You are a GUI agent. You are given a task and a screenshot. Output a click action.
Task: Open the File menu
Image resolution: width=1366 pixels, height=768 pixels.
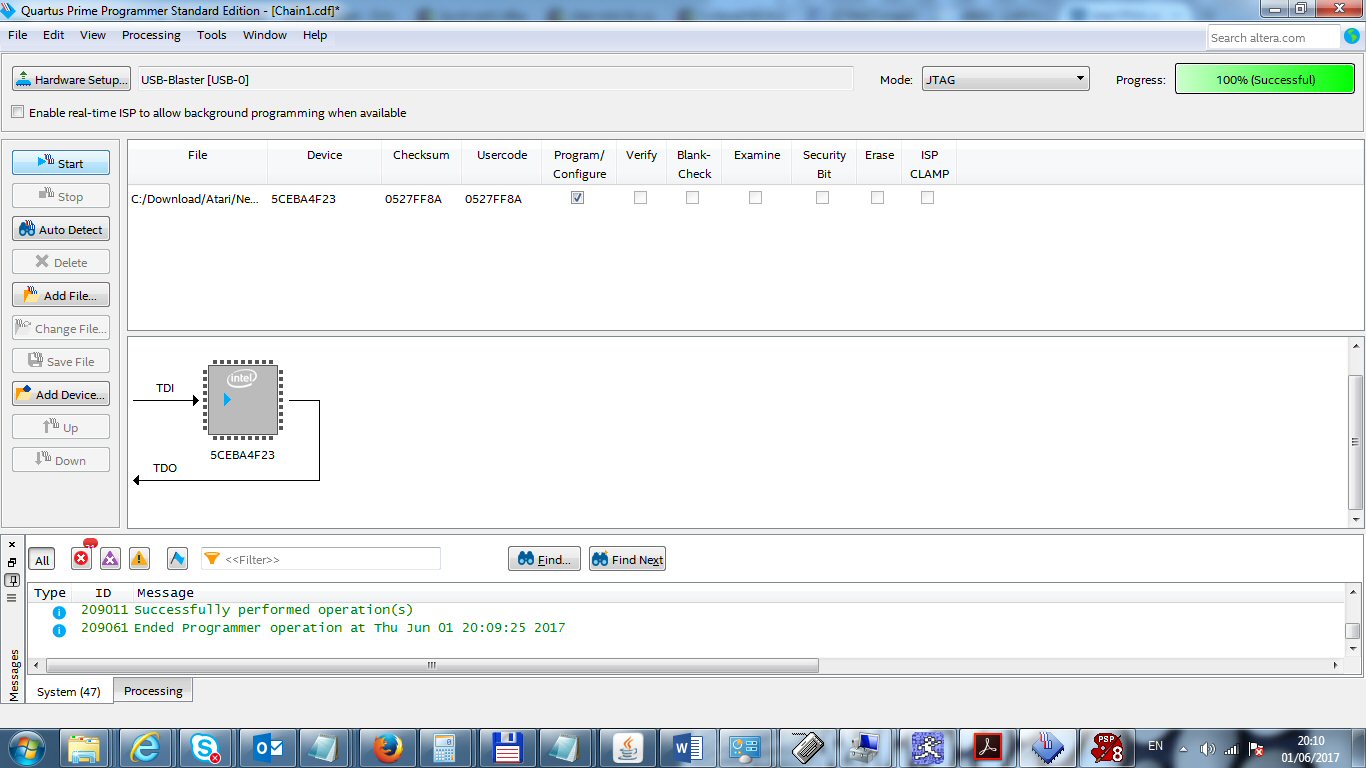coord(17,35)
